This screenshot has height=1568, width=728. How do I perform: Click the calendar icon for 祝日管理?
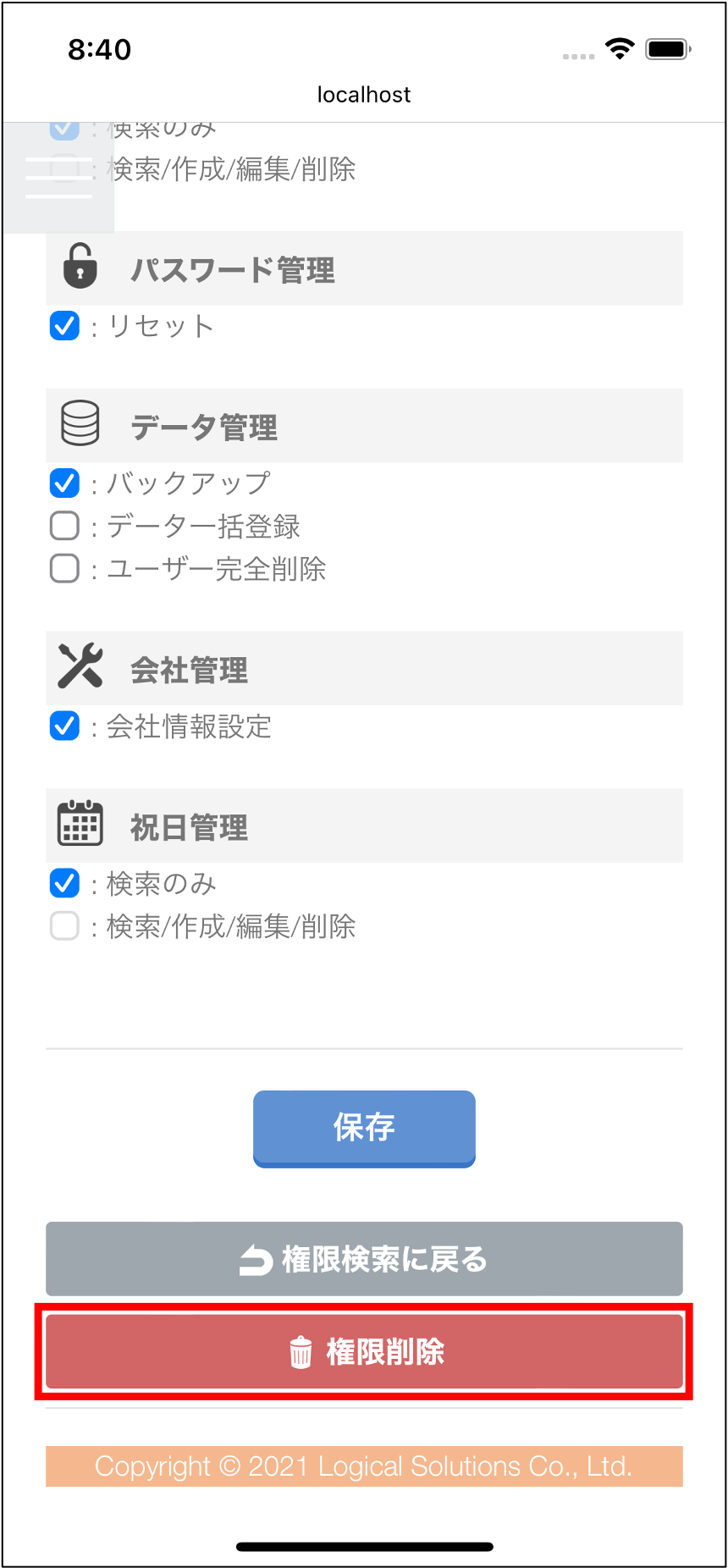(80, 823)
